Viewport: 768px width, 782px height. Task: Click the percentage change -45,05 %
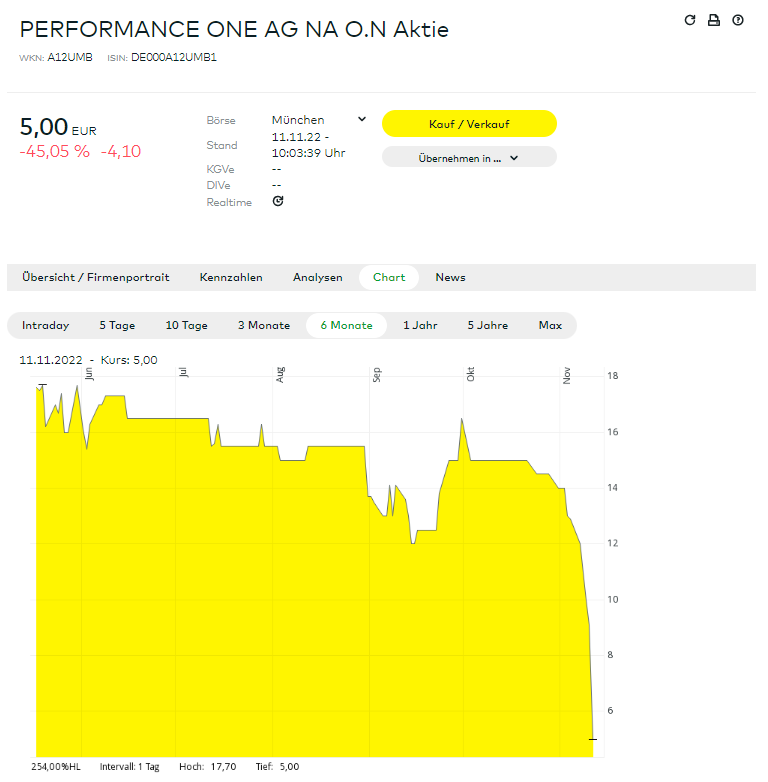[54, 151]
